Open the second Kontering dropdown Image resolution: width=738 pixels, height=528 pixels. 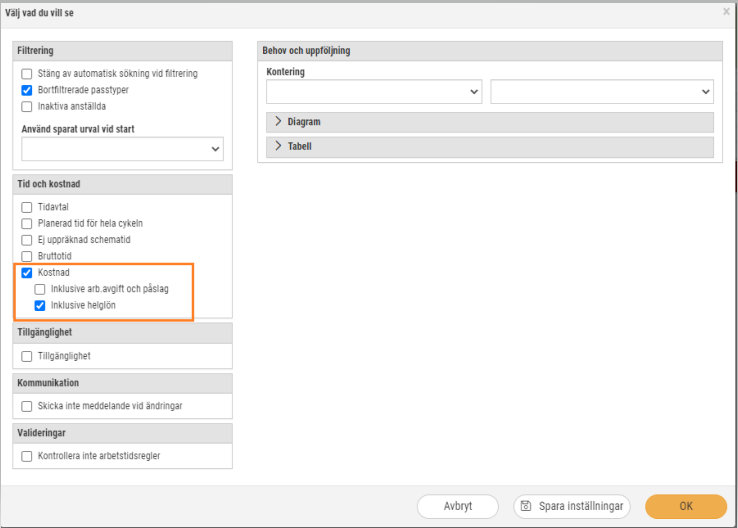coord(602,91)
